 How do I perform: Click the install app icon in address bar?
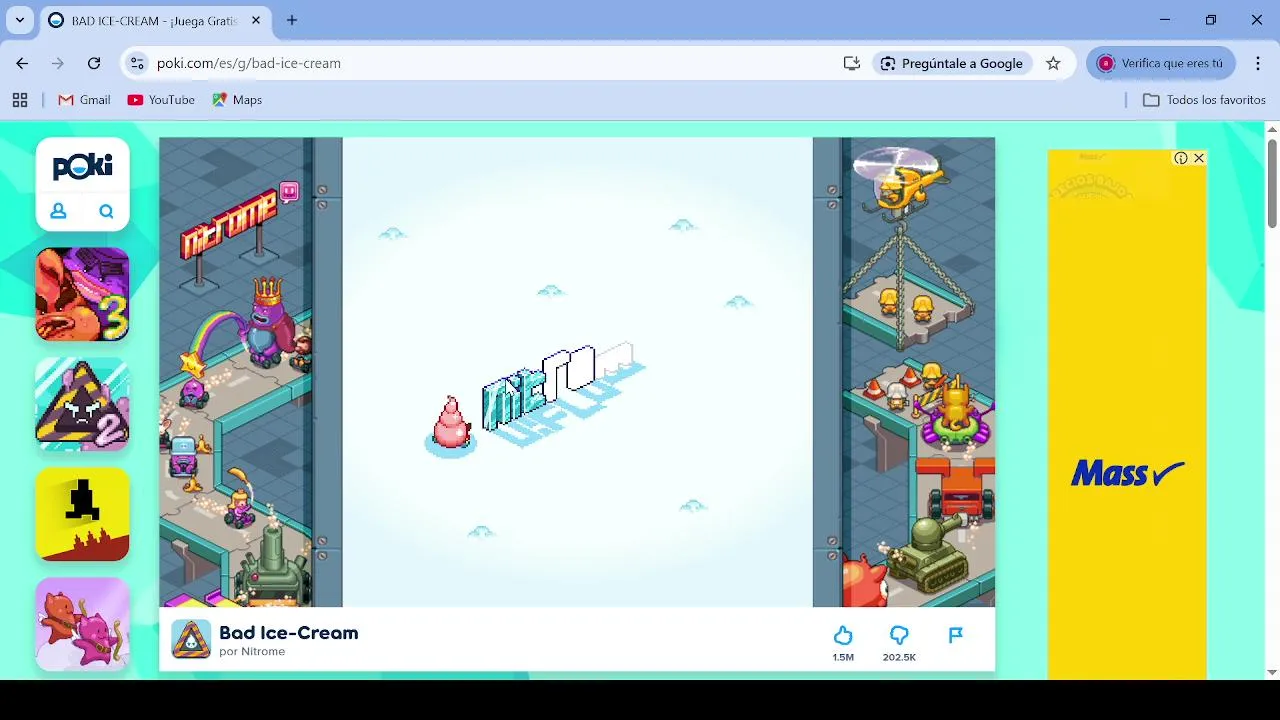tap(852, 63)
